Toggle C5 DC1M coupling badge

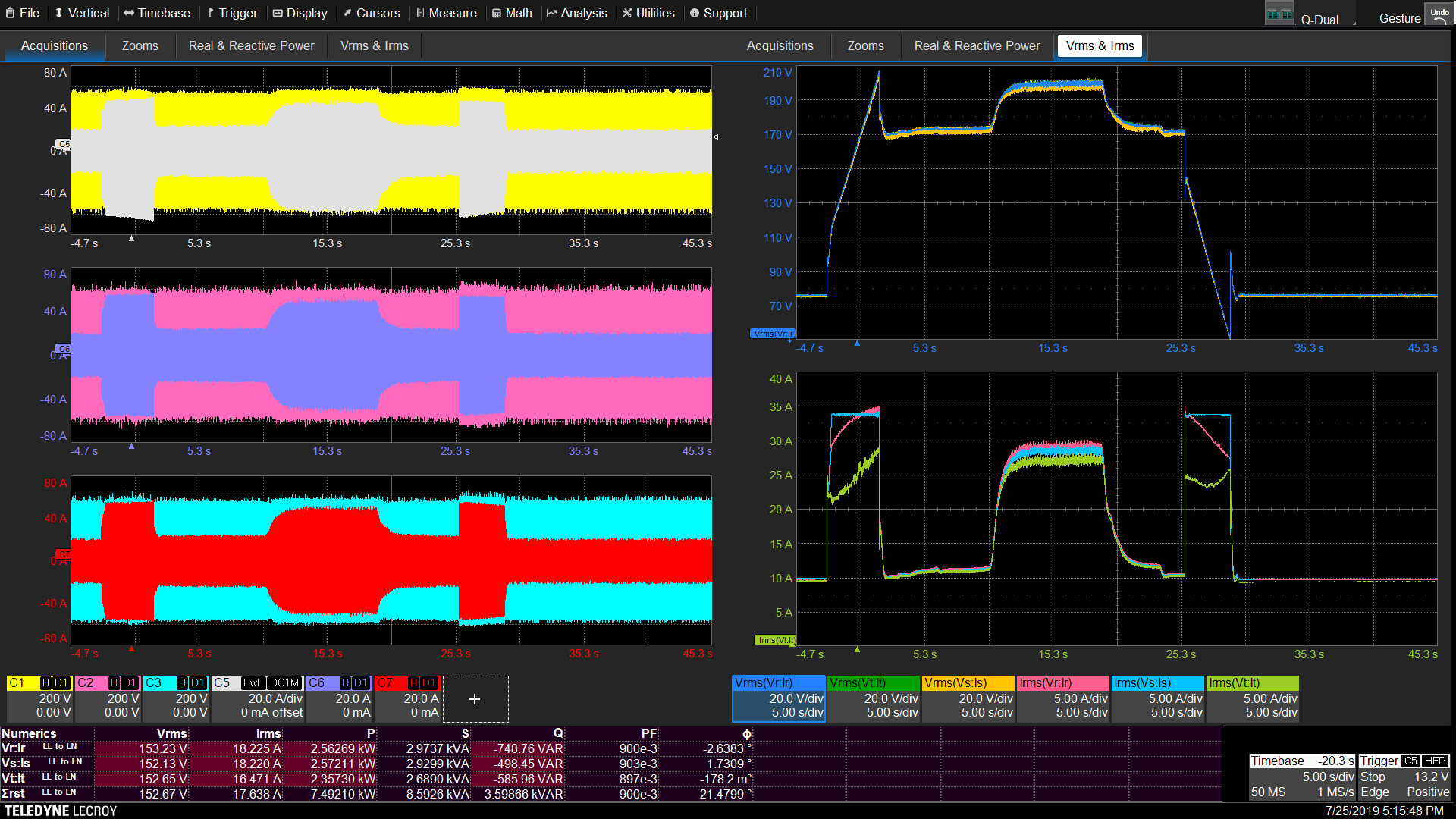click(284, 683)
